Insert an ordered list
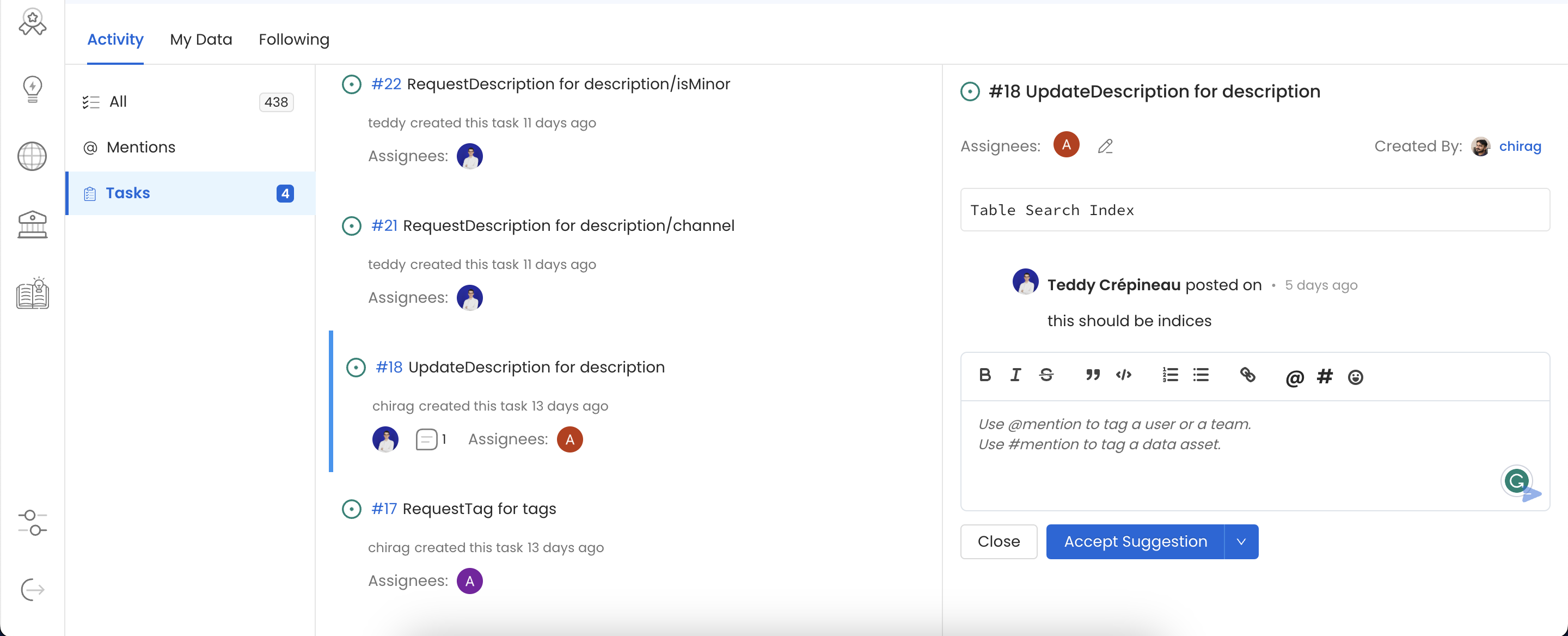 pos(1170,375)
